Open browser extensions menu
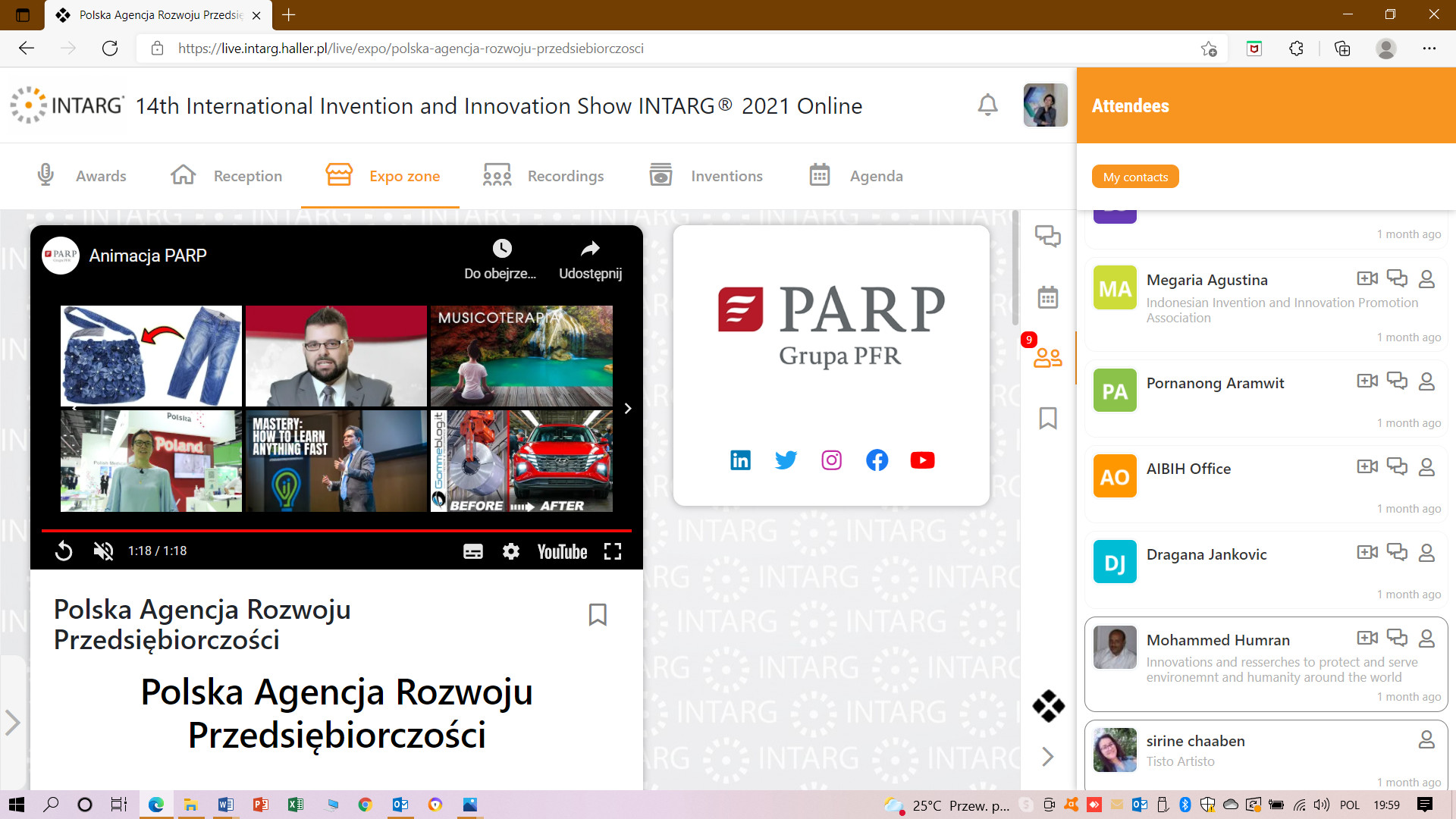The width and height of the screenshot is (1456, 819). click(1296, 49)
